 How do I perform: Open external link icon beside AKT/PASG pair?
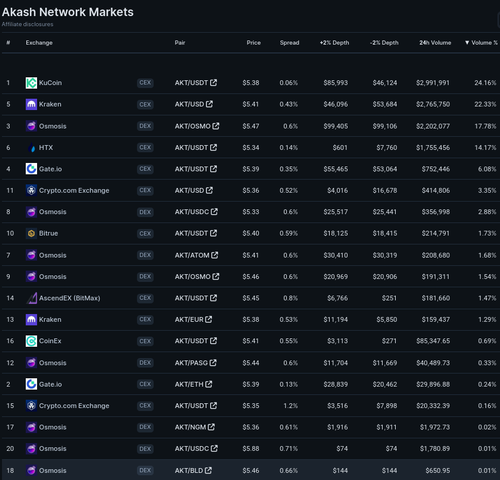tap(213, 362)
